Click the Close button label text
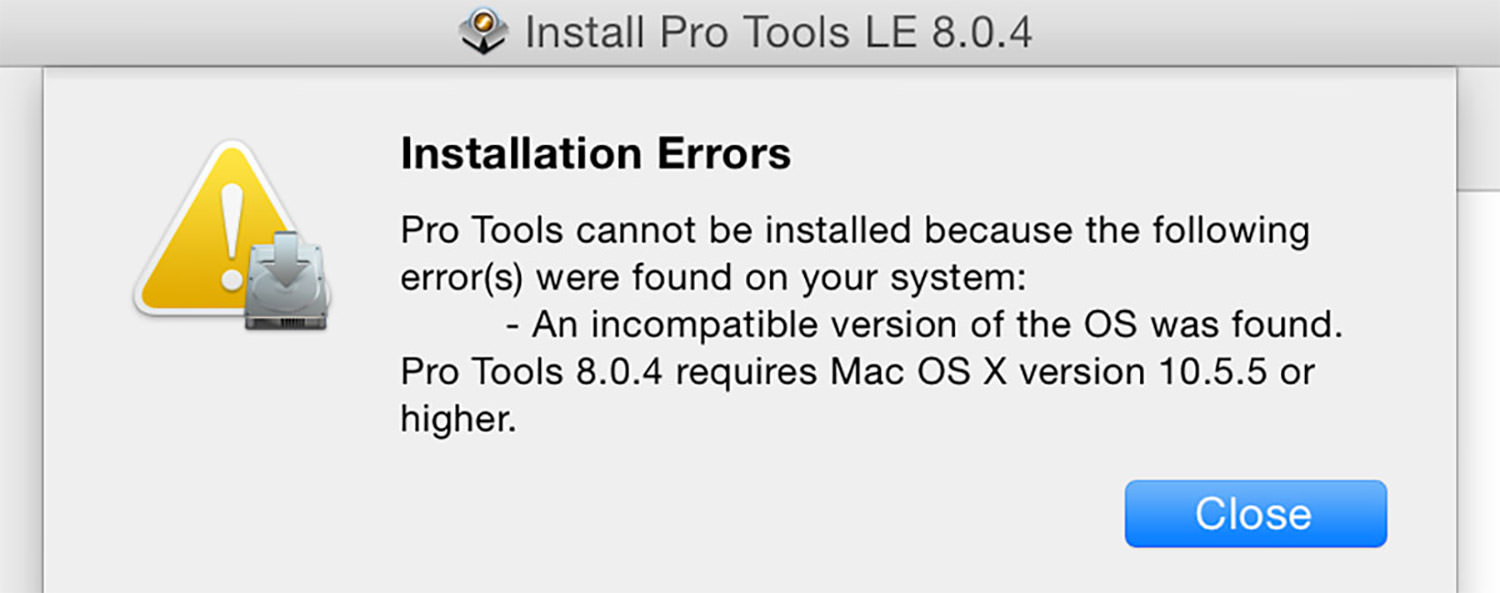The image size is (1500, 593). click(x=1253, y=513)
